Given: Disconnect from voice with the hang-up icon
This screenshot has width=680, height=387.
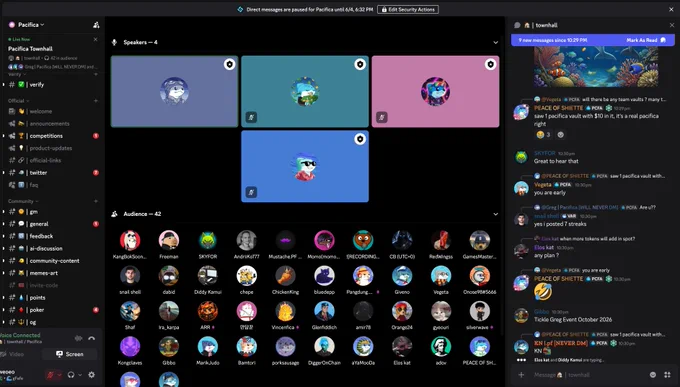Looking at the screenshot, I should pos(92,338).
